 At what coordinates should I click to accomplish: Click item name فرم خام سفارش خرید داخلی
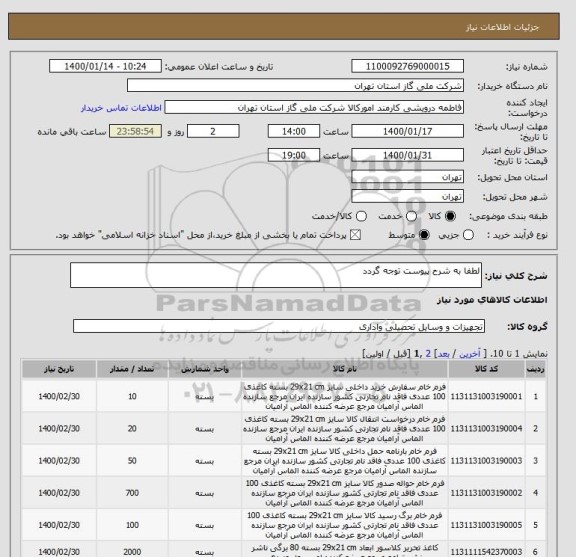344,396
